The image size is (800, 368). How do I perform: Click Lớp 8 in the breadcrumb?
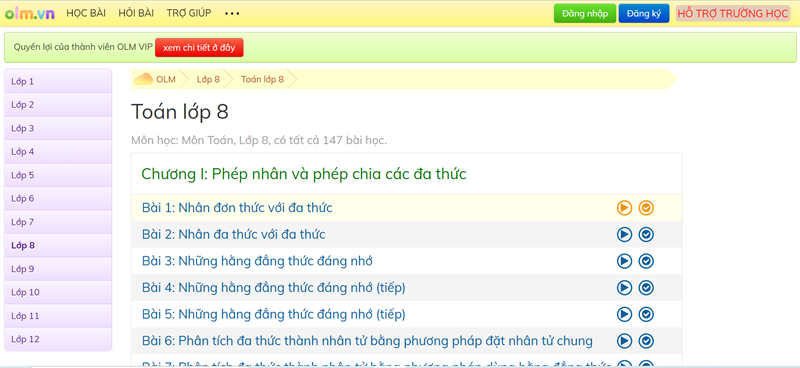208,80
